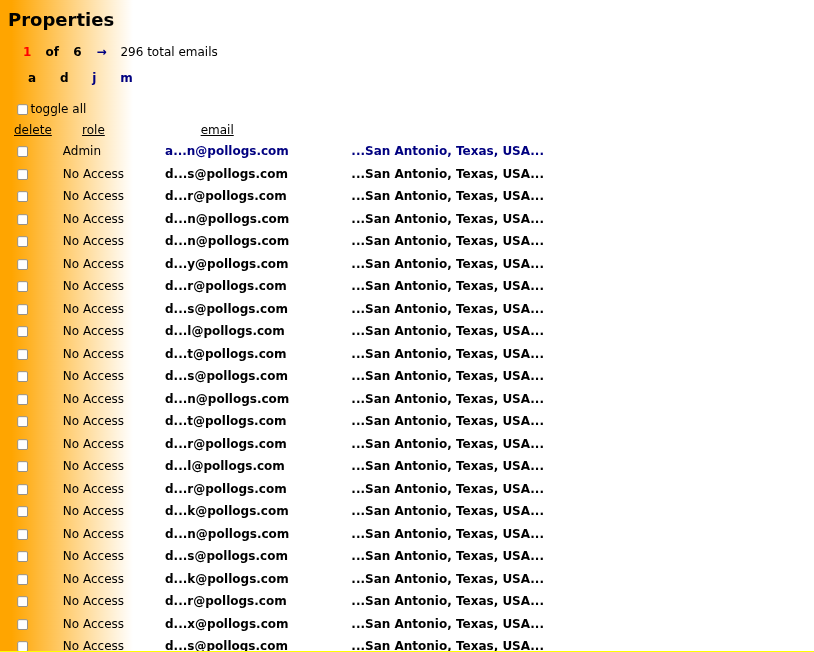Sort the list by the "role" column
814x652 pixels.
click(92, 129)
